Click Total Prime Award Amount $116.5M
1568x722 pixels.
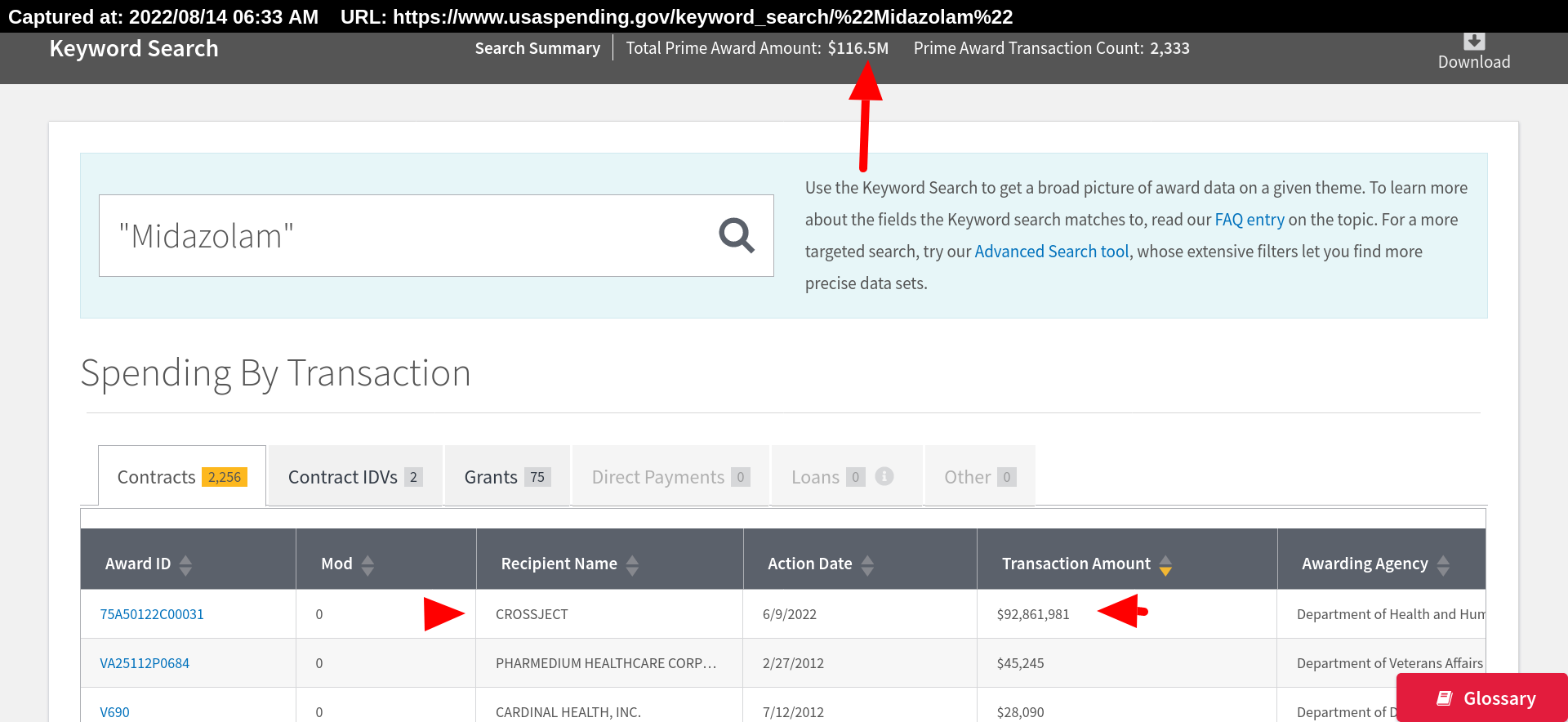click(x=757, y=48)
